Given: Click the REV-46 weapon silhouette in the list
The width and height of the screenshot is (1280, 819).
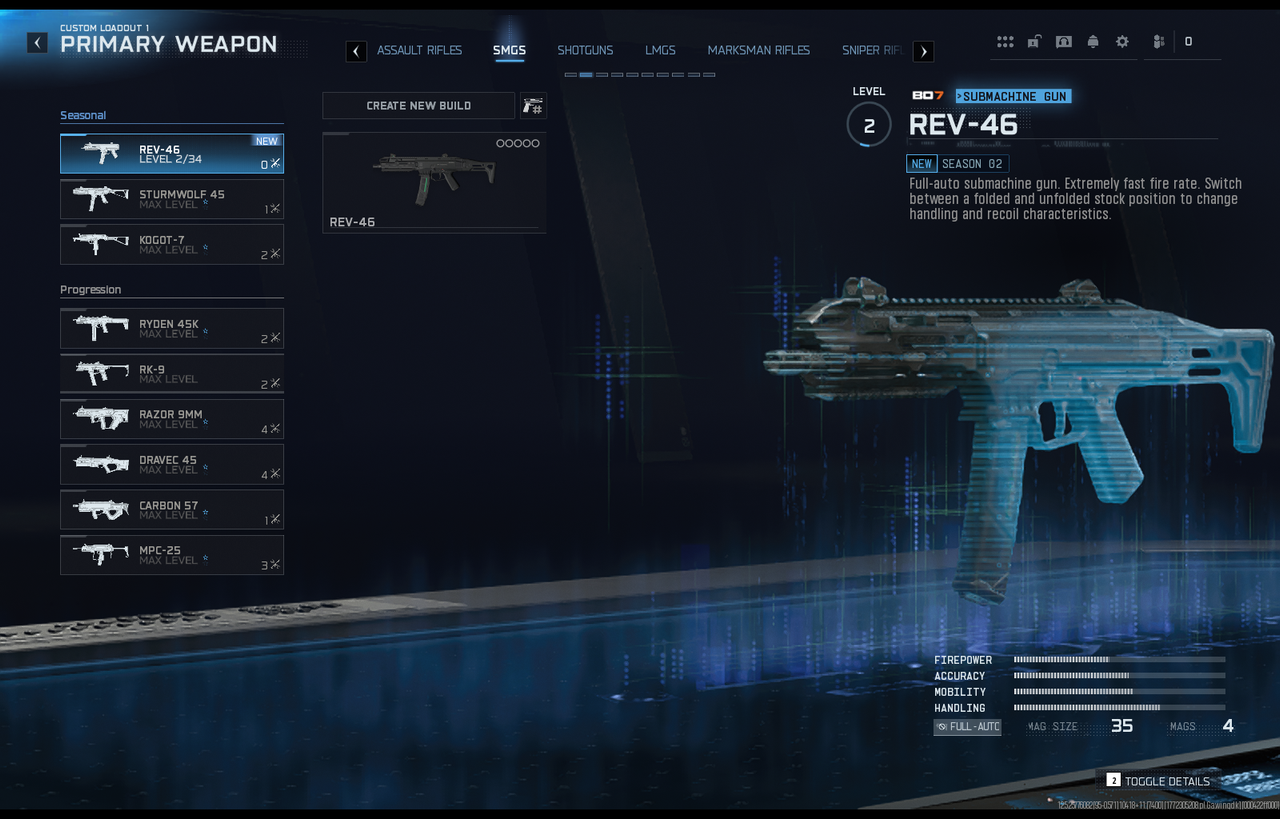Looking at the screenshot, I should pyautogui.click(x=100, y=153).
